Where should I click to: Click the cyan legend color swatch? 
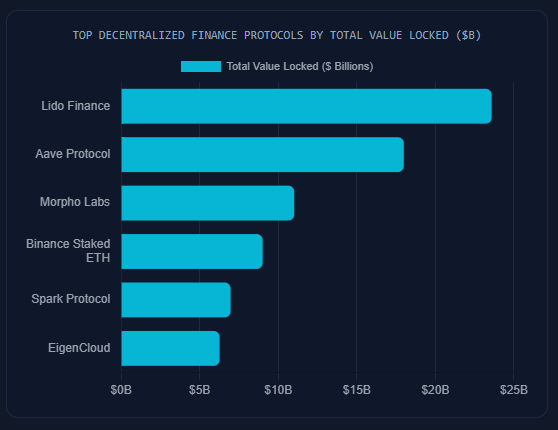[x=201, y=67]
